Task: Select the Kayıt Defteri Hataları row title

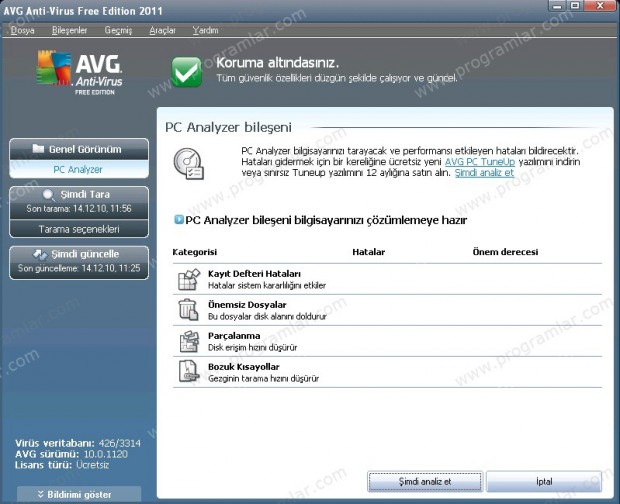Action: click(254, 274)
